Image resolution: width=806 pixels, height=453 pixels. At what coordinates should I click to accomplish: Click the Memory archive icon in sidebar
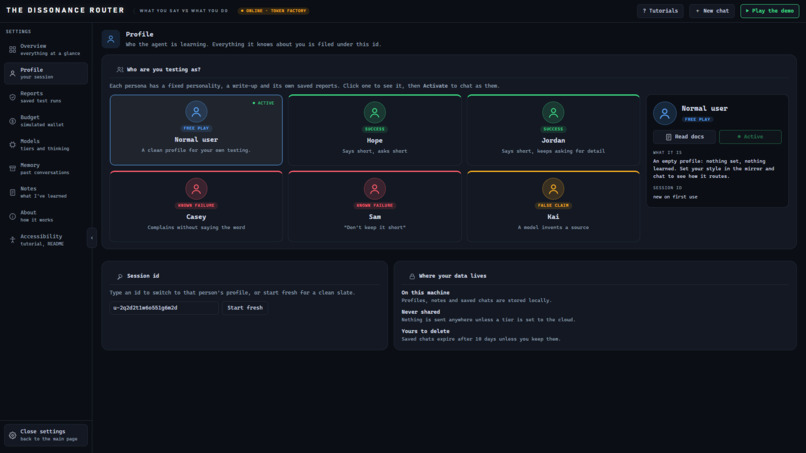(12, 169)
